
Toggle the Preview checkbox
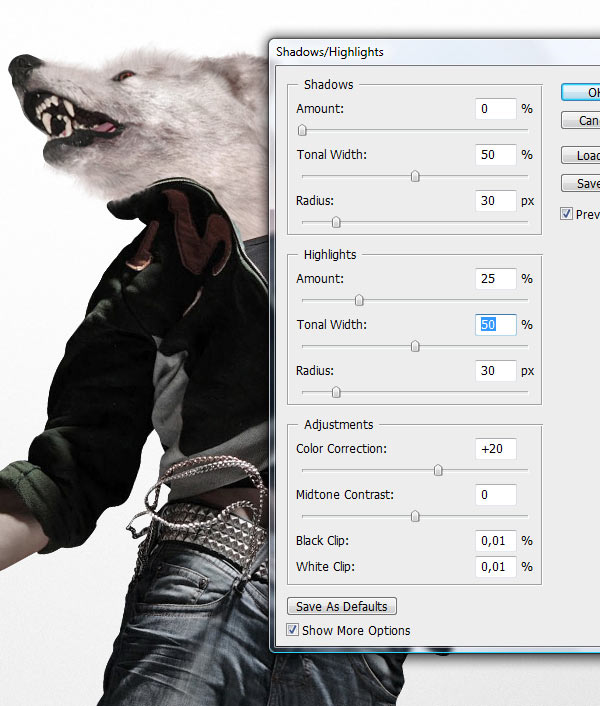click(x=567, y=214)
